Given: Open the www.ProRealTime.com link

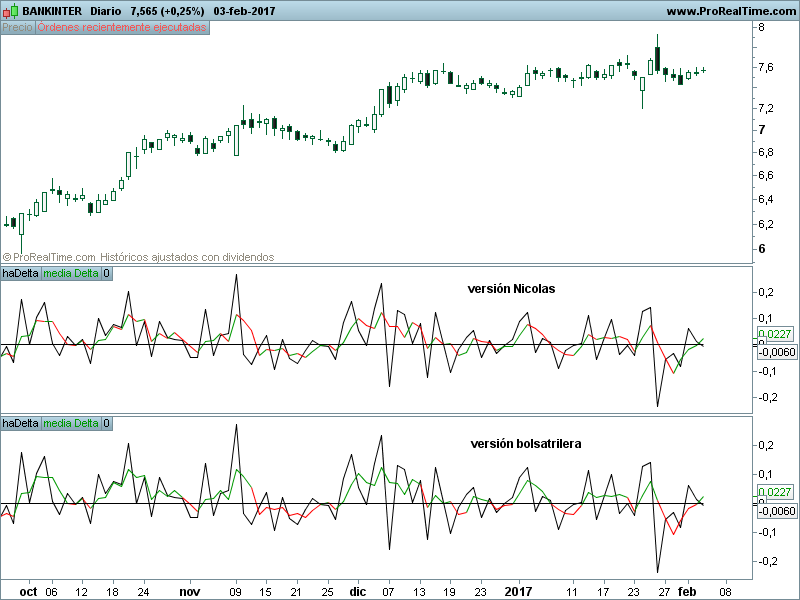Looking at the screenshot, I should (731, 11).
